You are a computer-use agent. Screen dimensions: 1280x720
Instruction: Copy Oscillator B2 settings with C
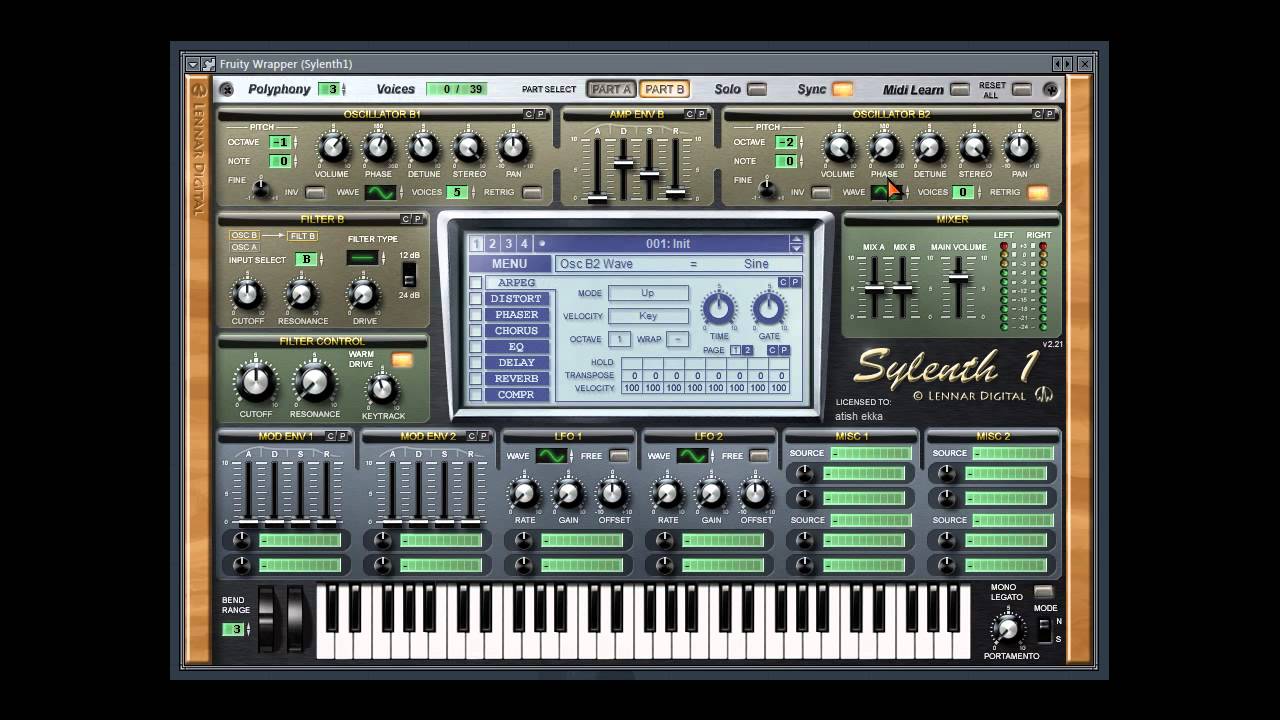[1038, 114]
